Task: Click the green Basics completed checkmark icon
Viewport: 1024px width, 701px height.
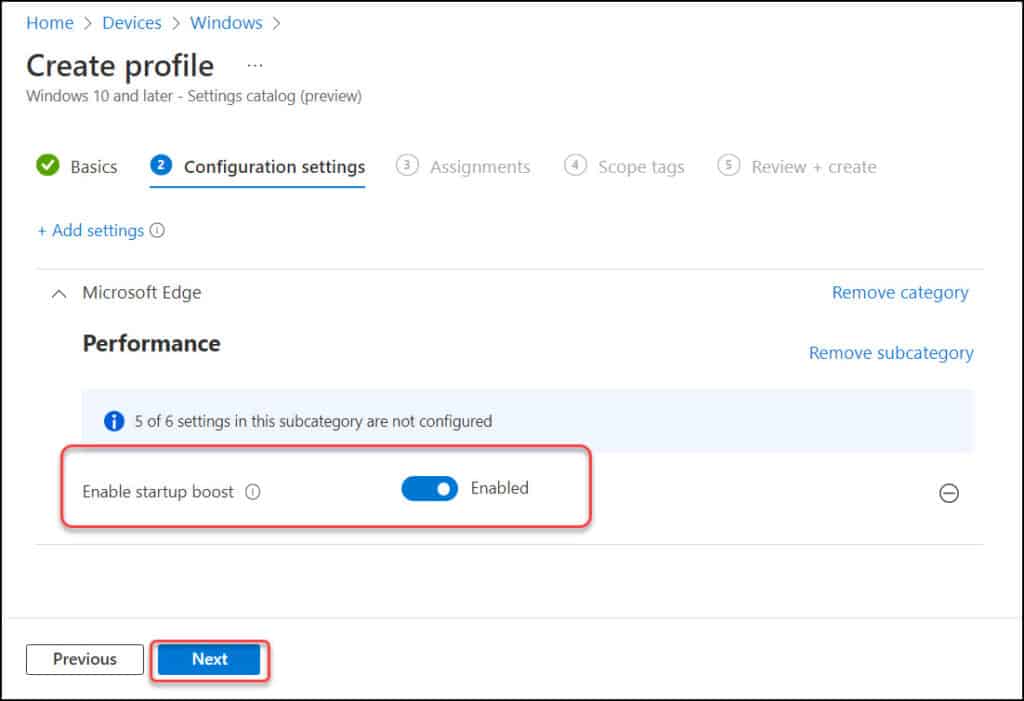Action: (x=48, y=165)
